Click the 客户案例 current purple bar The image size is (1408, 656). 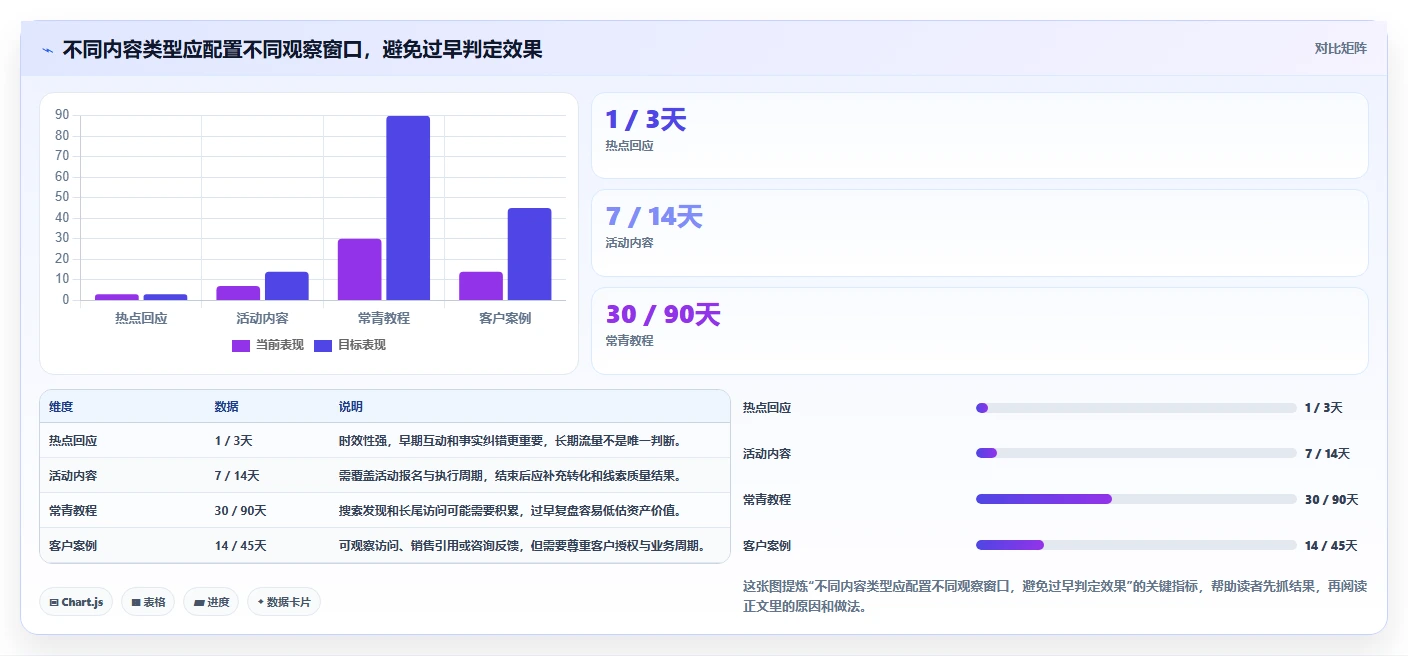(481, 286)
